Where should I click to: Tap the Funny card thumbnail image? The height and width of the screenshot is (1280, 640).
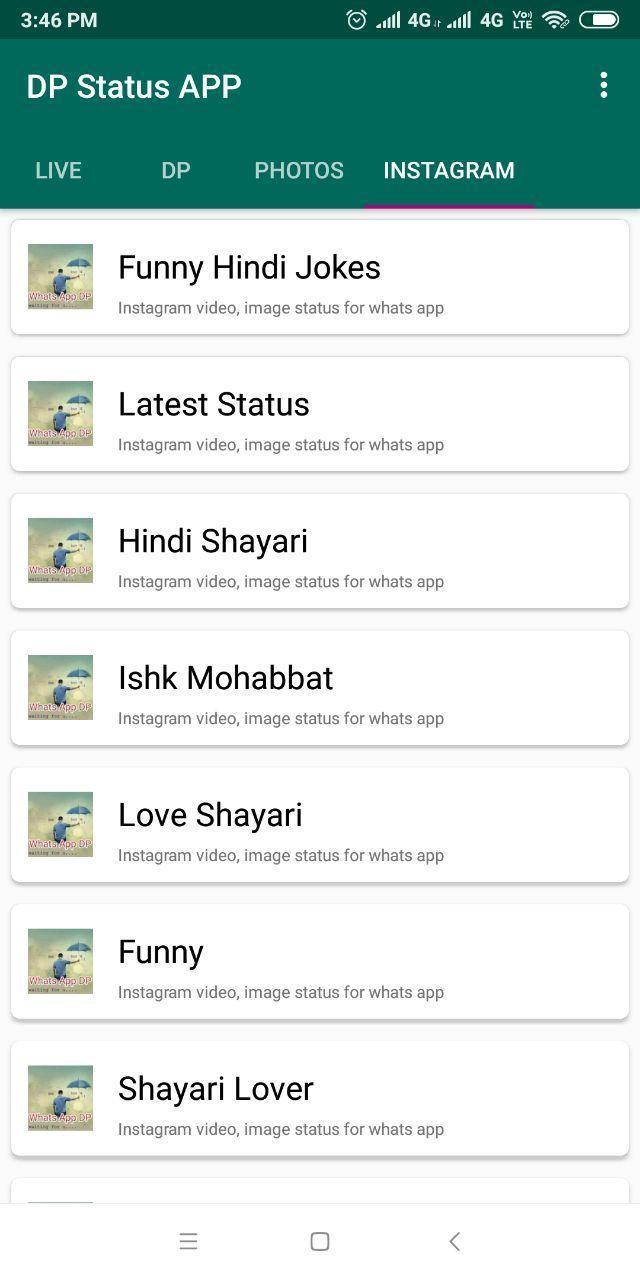coord(60,962)
